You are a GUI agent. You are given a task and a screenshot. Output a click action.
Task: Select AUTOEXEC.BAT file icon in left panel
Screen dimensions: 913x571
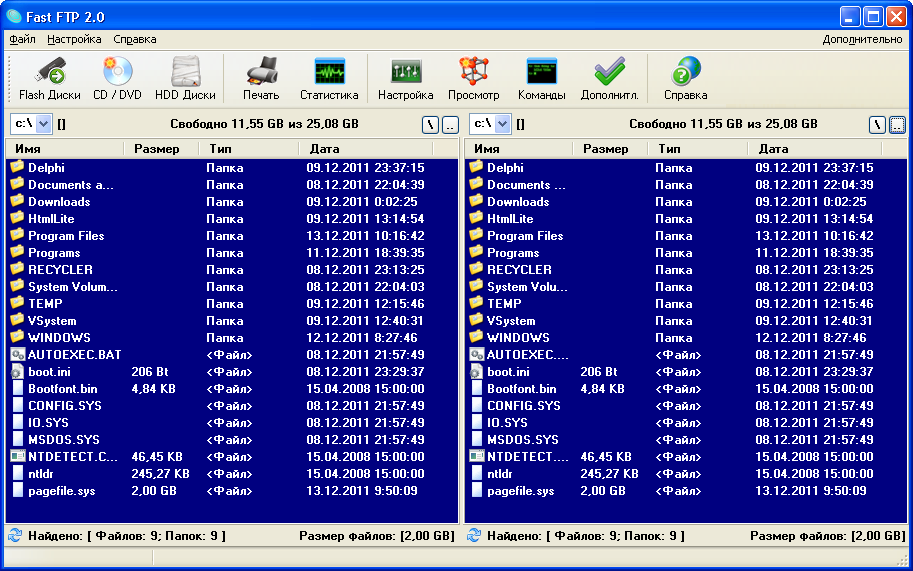tap(17, 354)
